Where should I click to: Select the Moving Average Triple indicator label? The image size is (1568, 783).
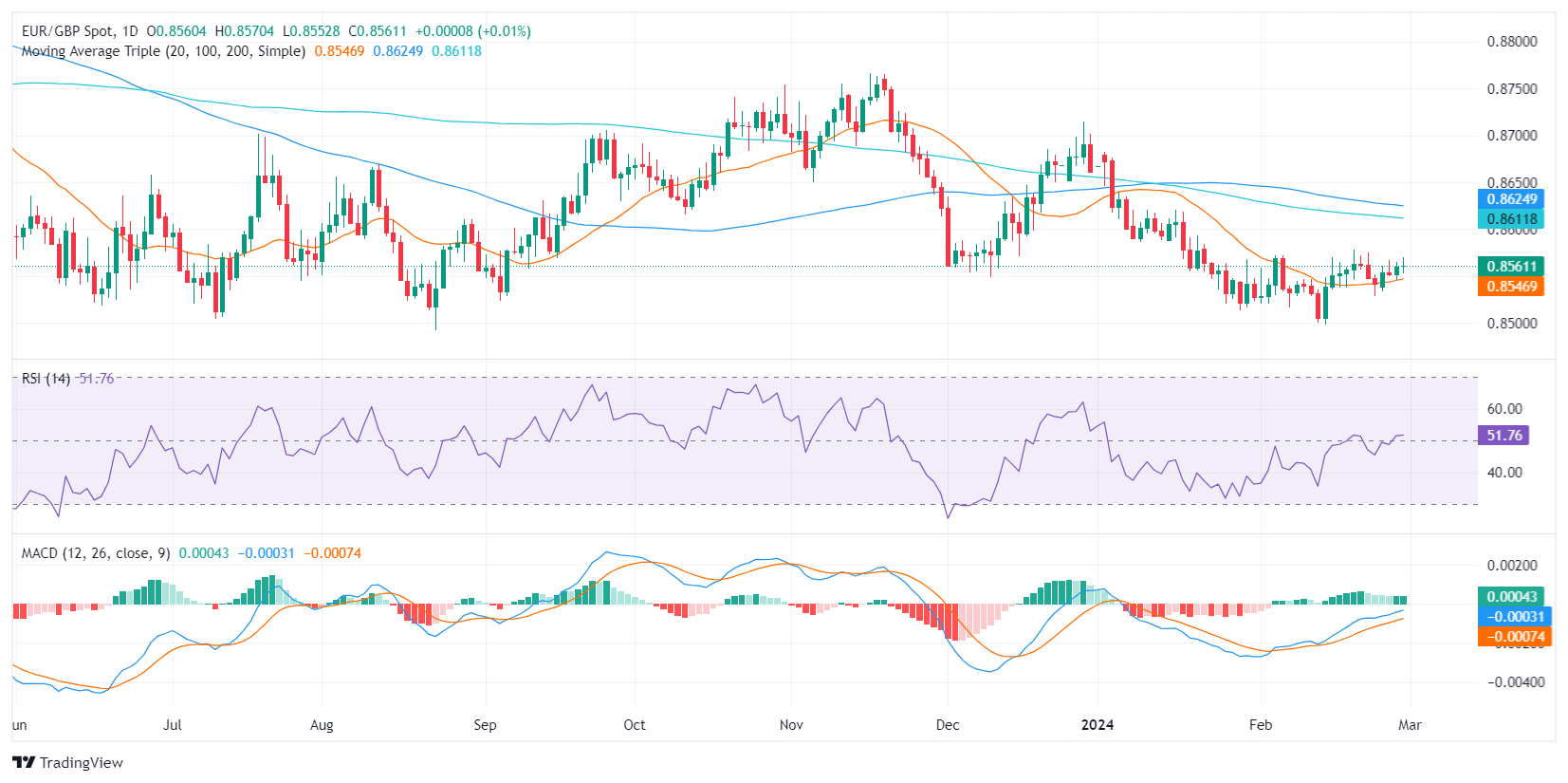(x=163, y=51)
